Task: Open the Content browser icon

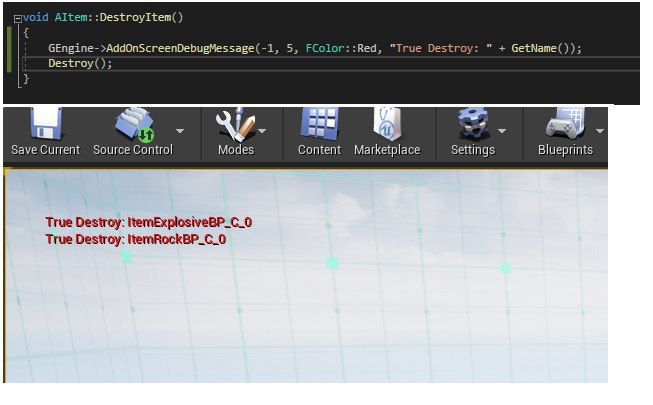Action: (x=319, y=124)
